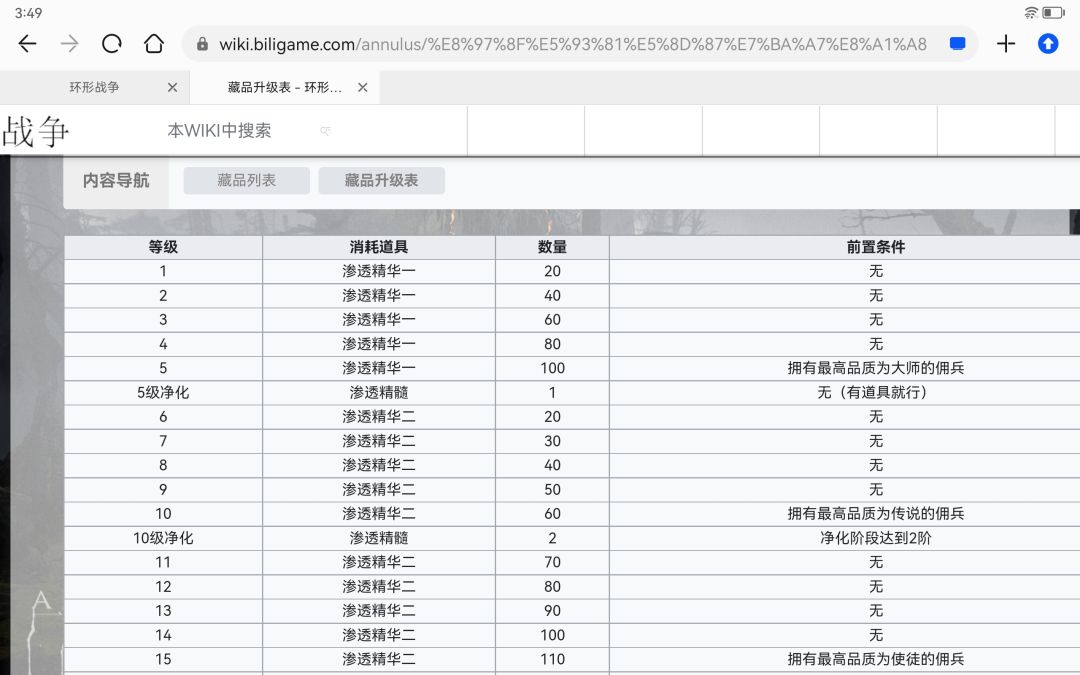Image resolution: width=1080 pixels, height=675 pixels.
Task: Click 拥有最高品质为传说的佣兵 cell
Action: pos(875,514)
